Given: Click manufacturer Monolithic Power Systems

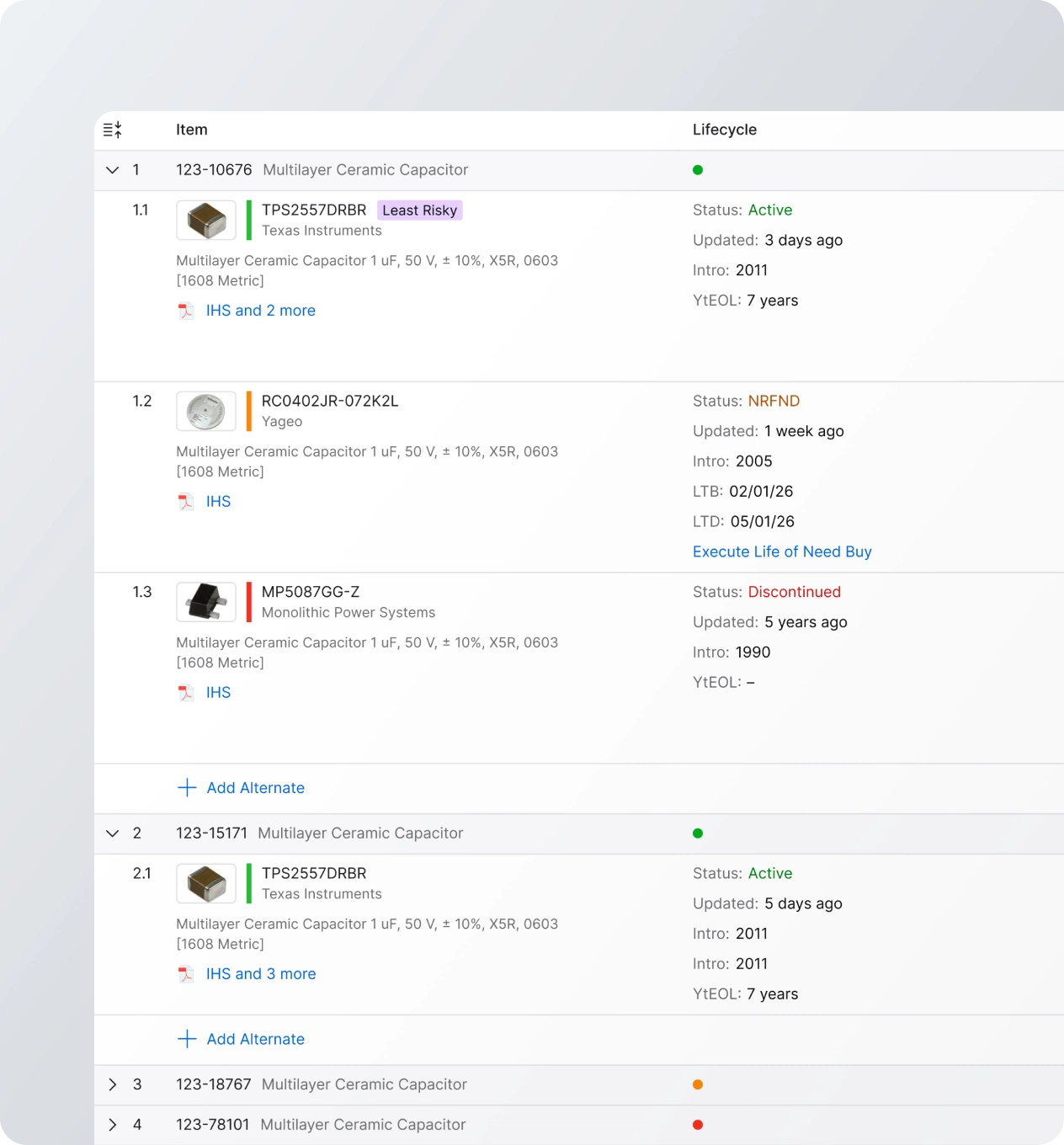Looking at the screenshot, I should click(x=348, y=613).
